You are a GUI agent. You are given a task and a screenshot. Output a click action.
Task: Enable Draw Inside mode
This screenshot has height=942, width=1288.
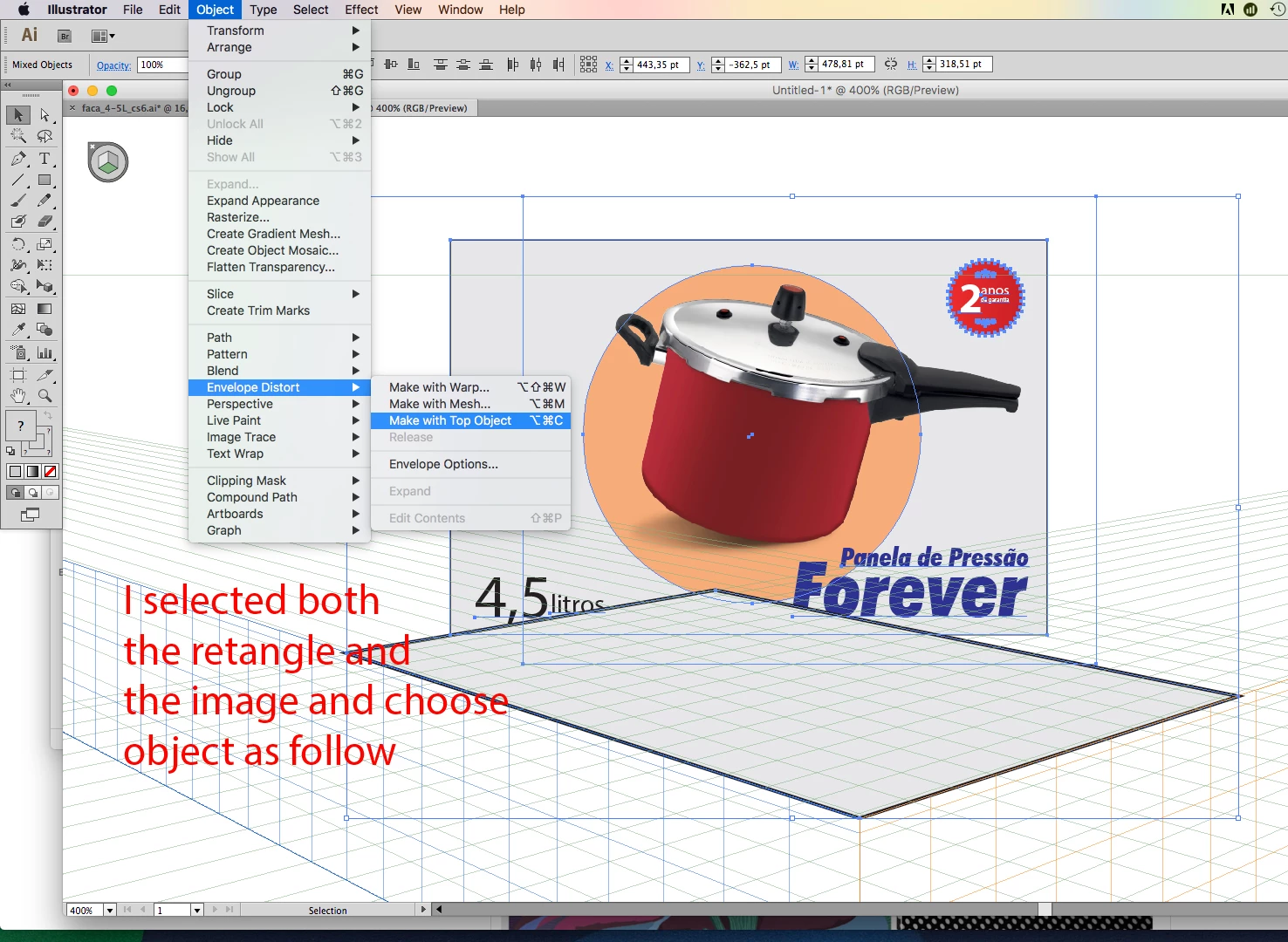click(x=51, y=493)
